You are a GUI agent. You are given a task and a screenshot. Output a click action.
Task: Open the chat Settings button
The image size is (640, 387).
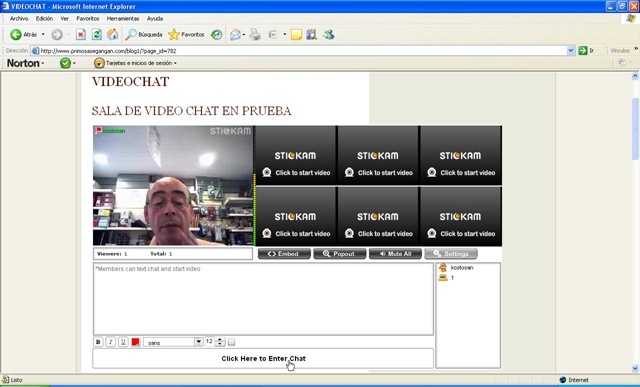pyautogui.click(x=451, y=254)
